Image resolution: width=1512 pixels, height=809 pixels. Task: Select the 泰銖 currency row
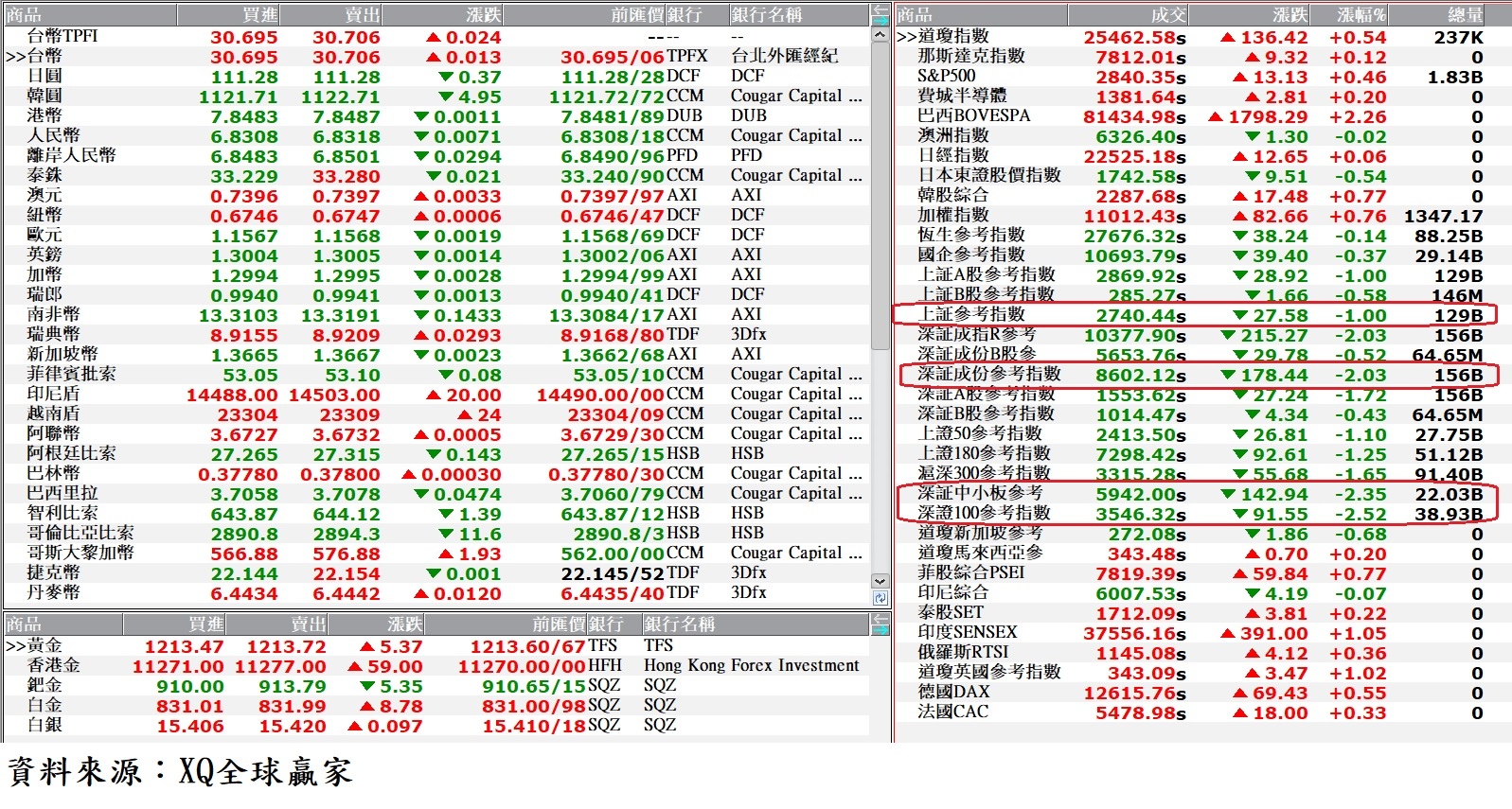pyautogui.click(x=436, y=175)
